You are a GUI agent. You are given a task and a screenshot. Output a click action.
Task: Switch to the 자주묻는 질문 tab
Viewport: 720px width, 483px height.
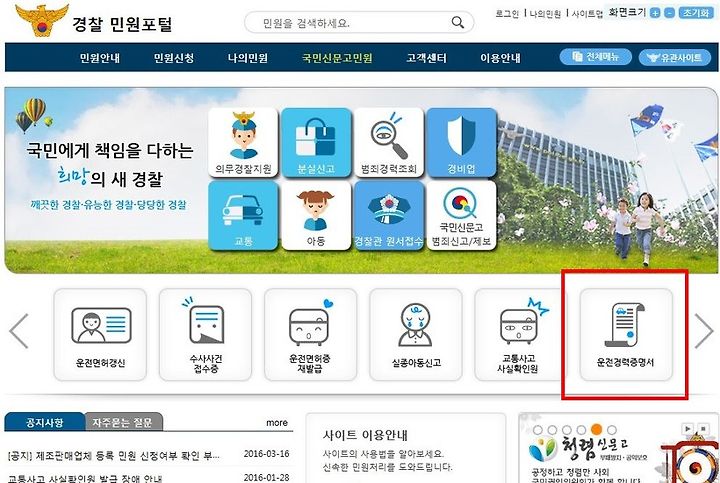pyautogui.click(x=123, y=422)
